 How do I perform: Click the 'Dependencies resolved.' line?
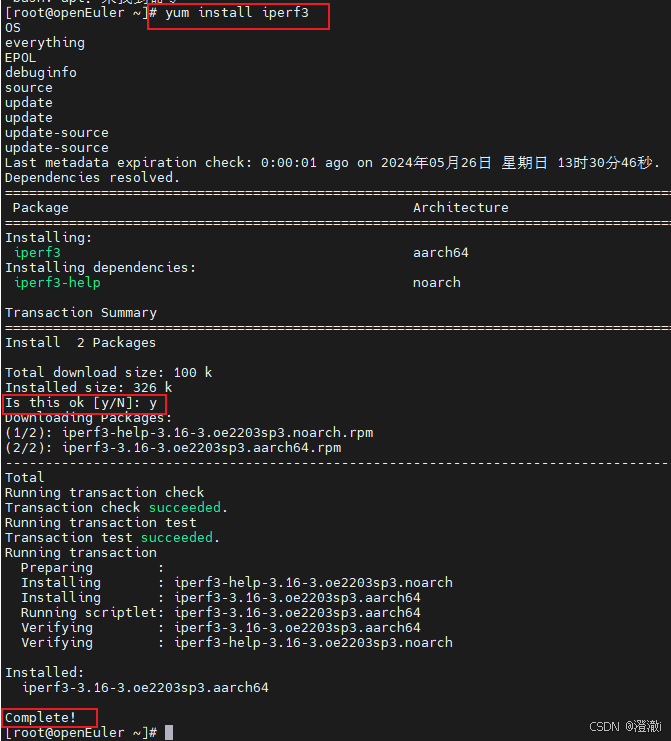[x=92, y=178]
